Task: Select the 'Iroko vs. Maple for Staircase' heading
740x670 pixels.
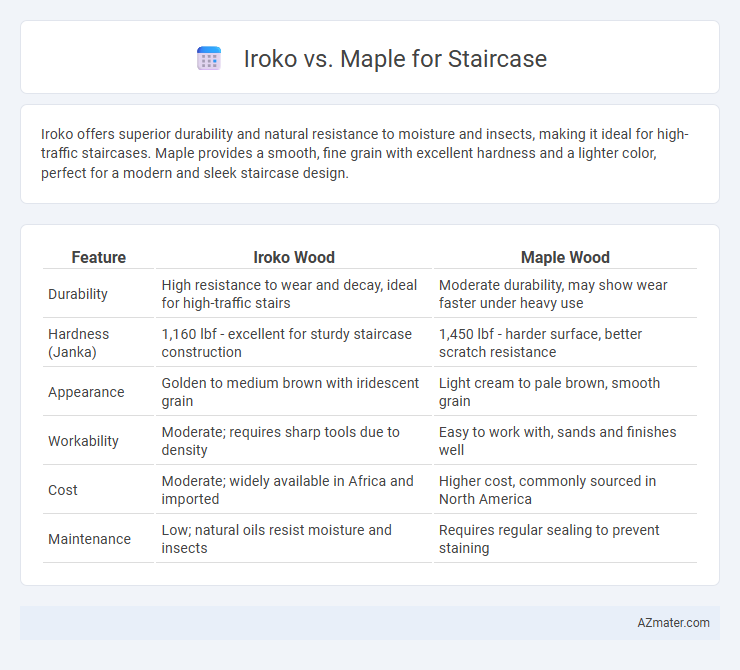Action: [x=395, y=59]
